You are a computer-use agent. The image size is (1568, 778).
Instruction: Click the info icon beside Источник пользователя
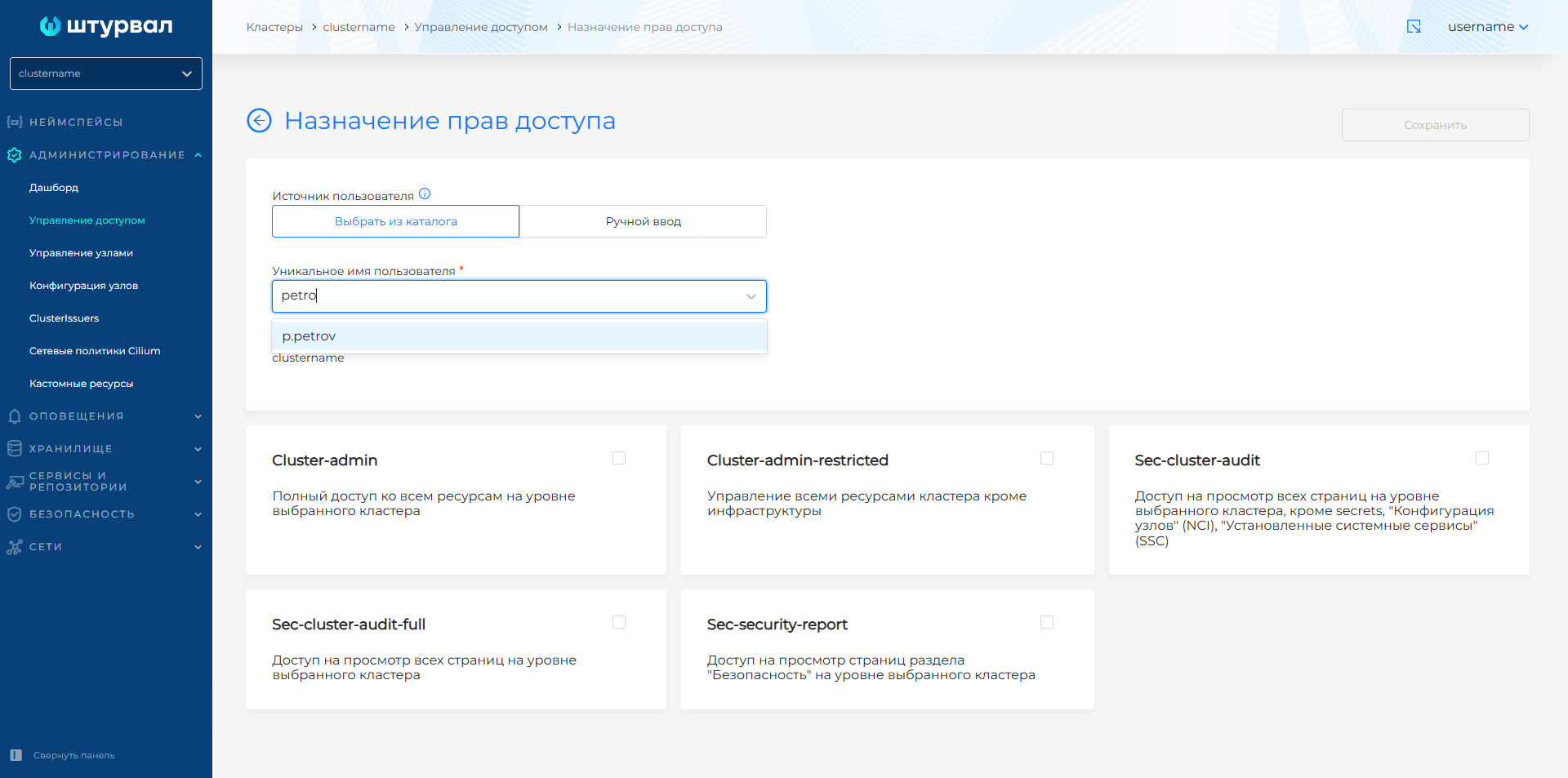[x=425, y=194]
